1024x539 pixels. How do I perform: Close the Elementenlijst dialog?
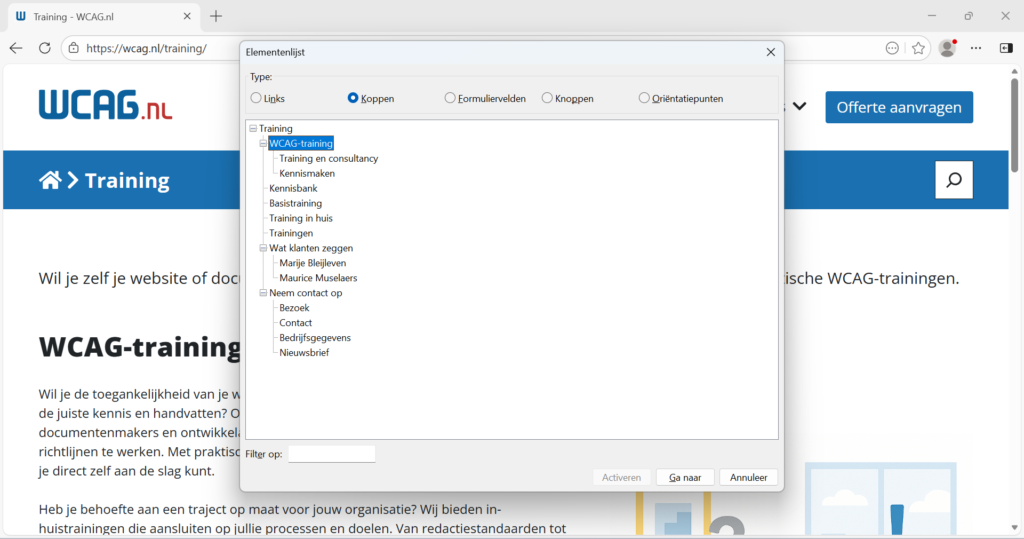771,52
